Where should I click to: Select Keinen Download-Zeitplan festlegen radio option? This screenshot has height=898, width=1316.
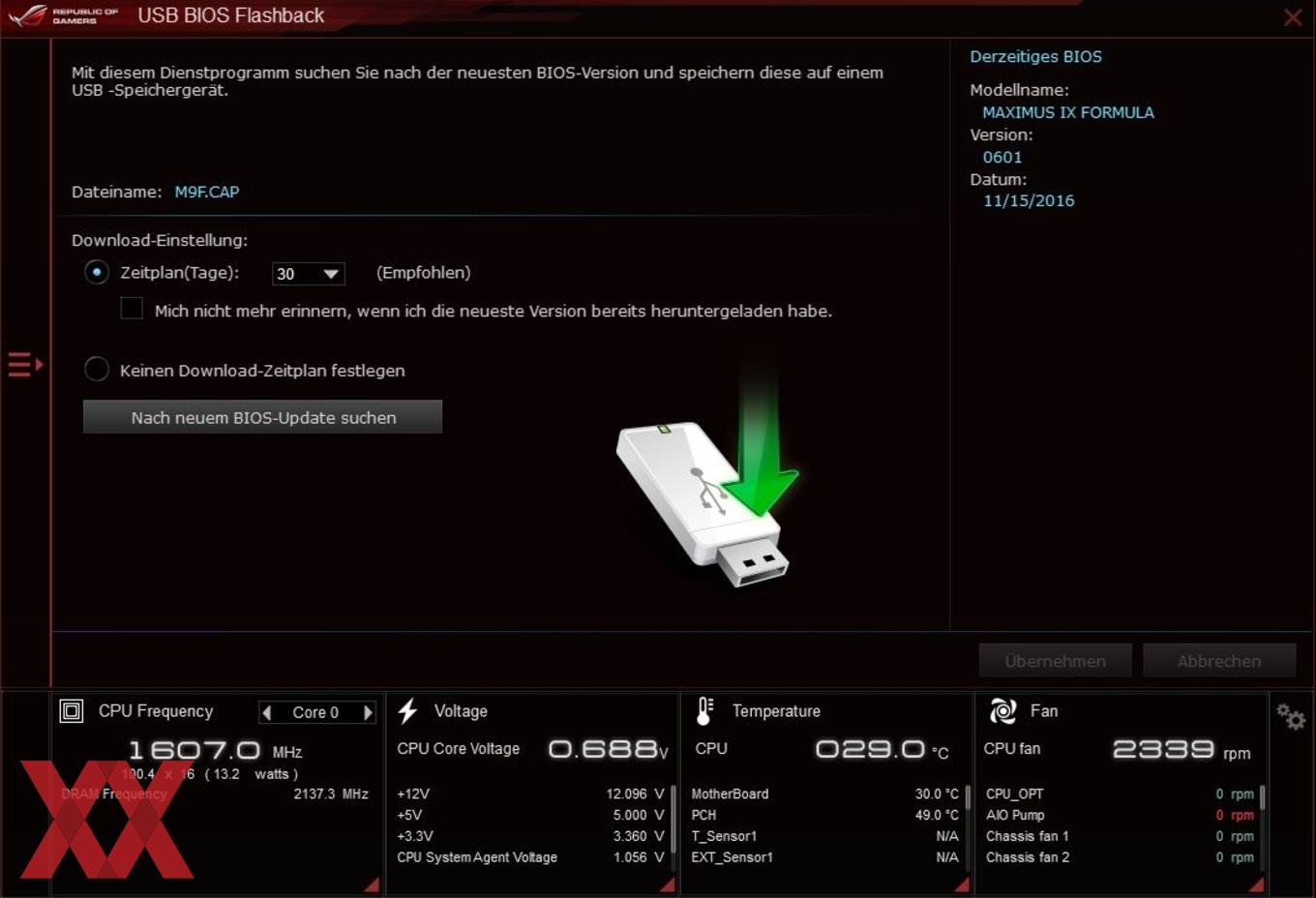click(97, 370)
